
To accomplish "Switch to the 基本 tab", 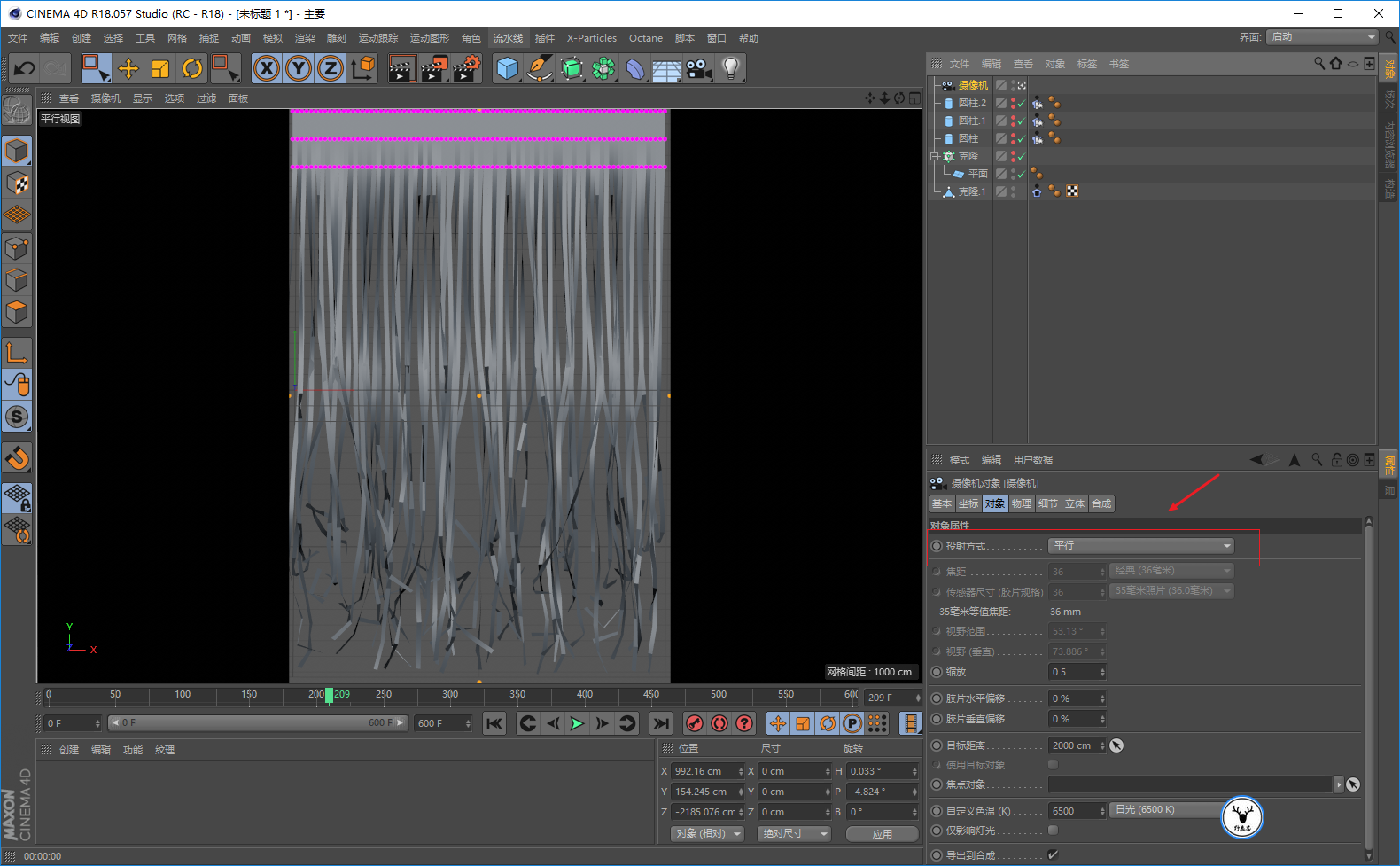I will pyautogui.click(x=942, y=503).
